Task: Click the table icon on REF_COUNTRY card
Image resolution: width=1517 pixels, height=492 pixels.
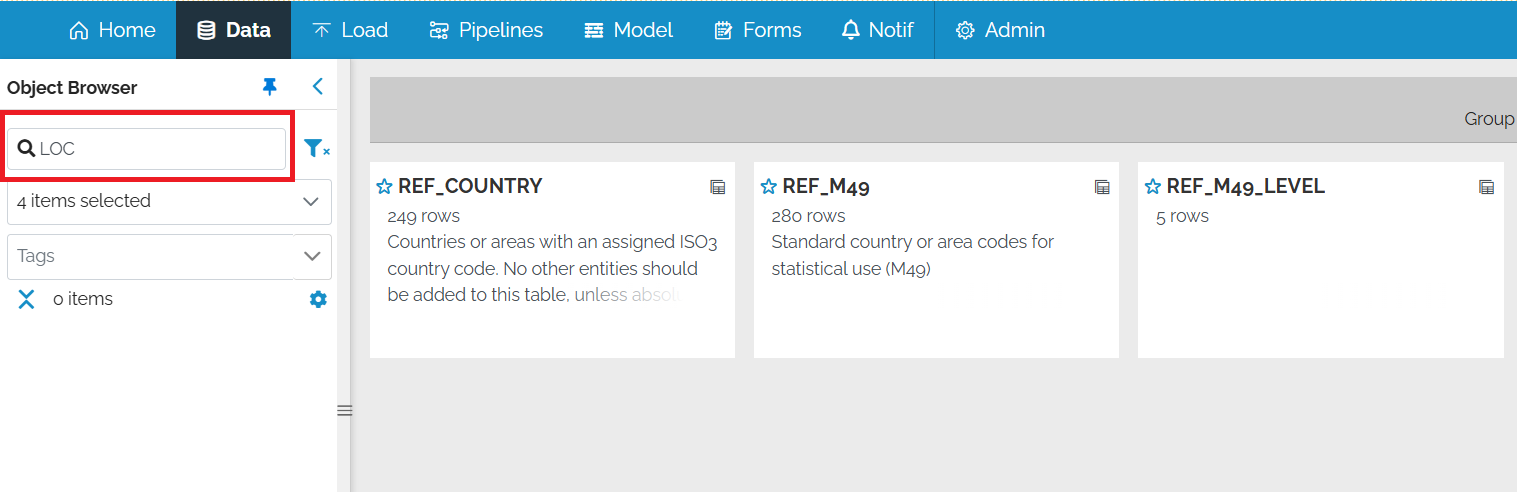Action: pos(717,187)
